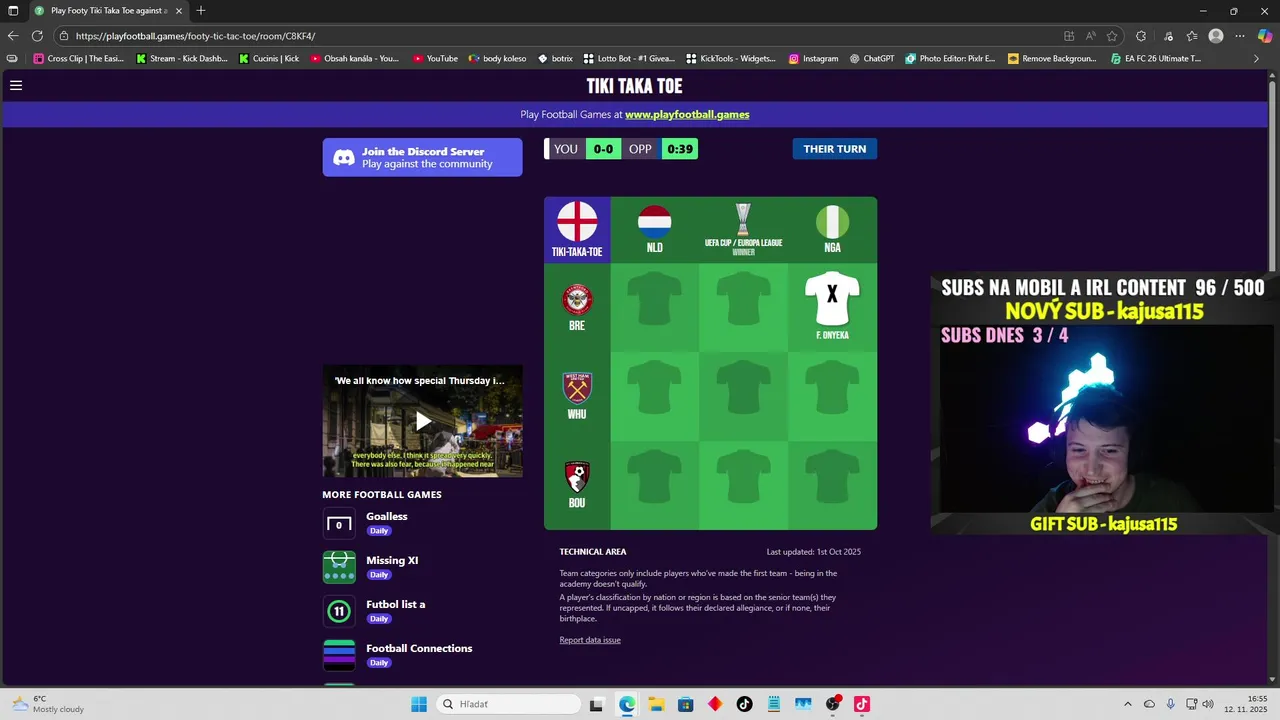1280x720 pixels.
Task: Open the www.playfootball.games link
Action: click(687, 114)
